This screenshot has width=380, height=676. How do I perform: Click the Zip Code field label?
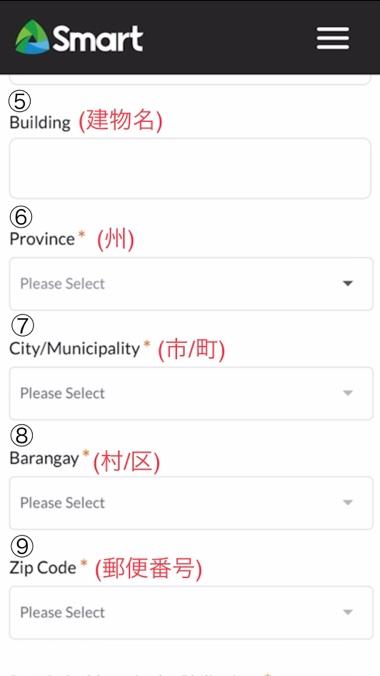43,568
